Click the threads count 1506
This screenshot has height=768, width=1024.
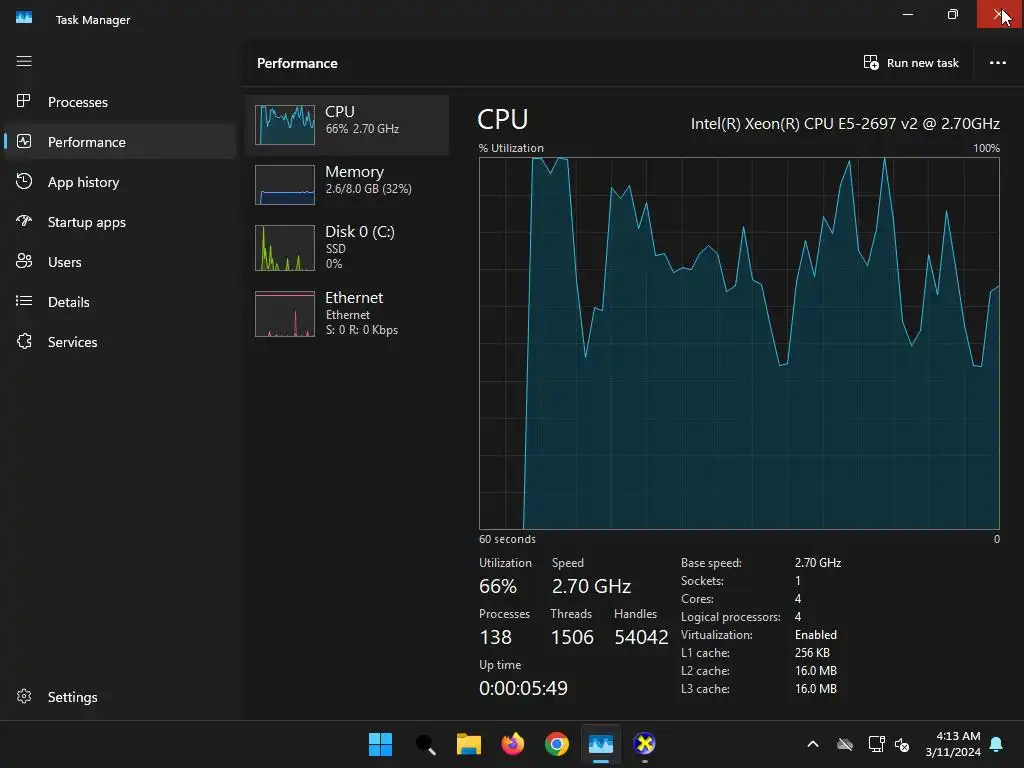pyautogui.click(x=572, y=637)
